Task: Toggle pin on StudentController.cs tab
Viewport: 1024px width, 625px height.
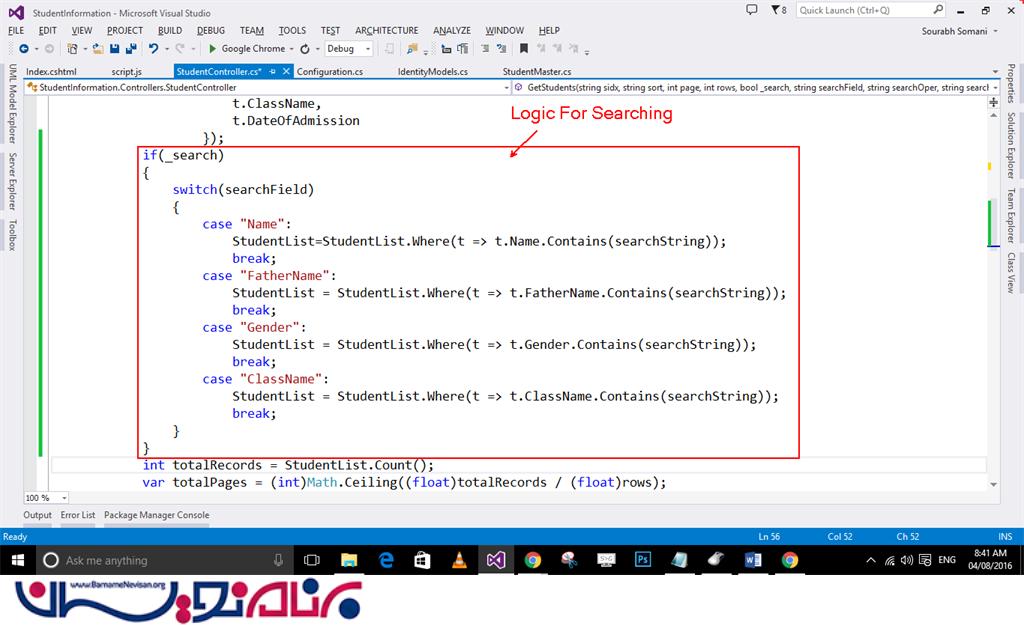Action: [x=273, y=72]
